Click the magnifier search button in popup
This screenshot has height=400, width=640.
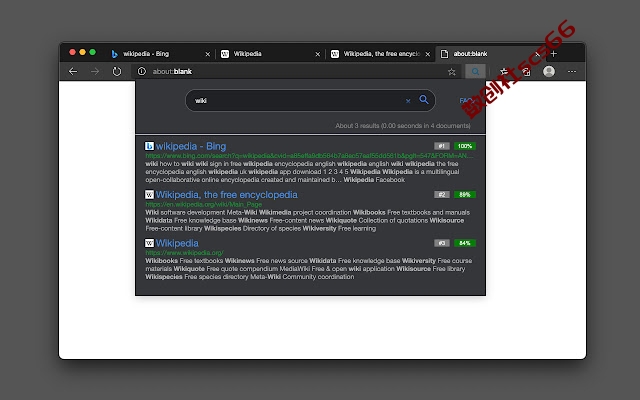[424, 100]
